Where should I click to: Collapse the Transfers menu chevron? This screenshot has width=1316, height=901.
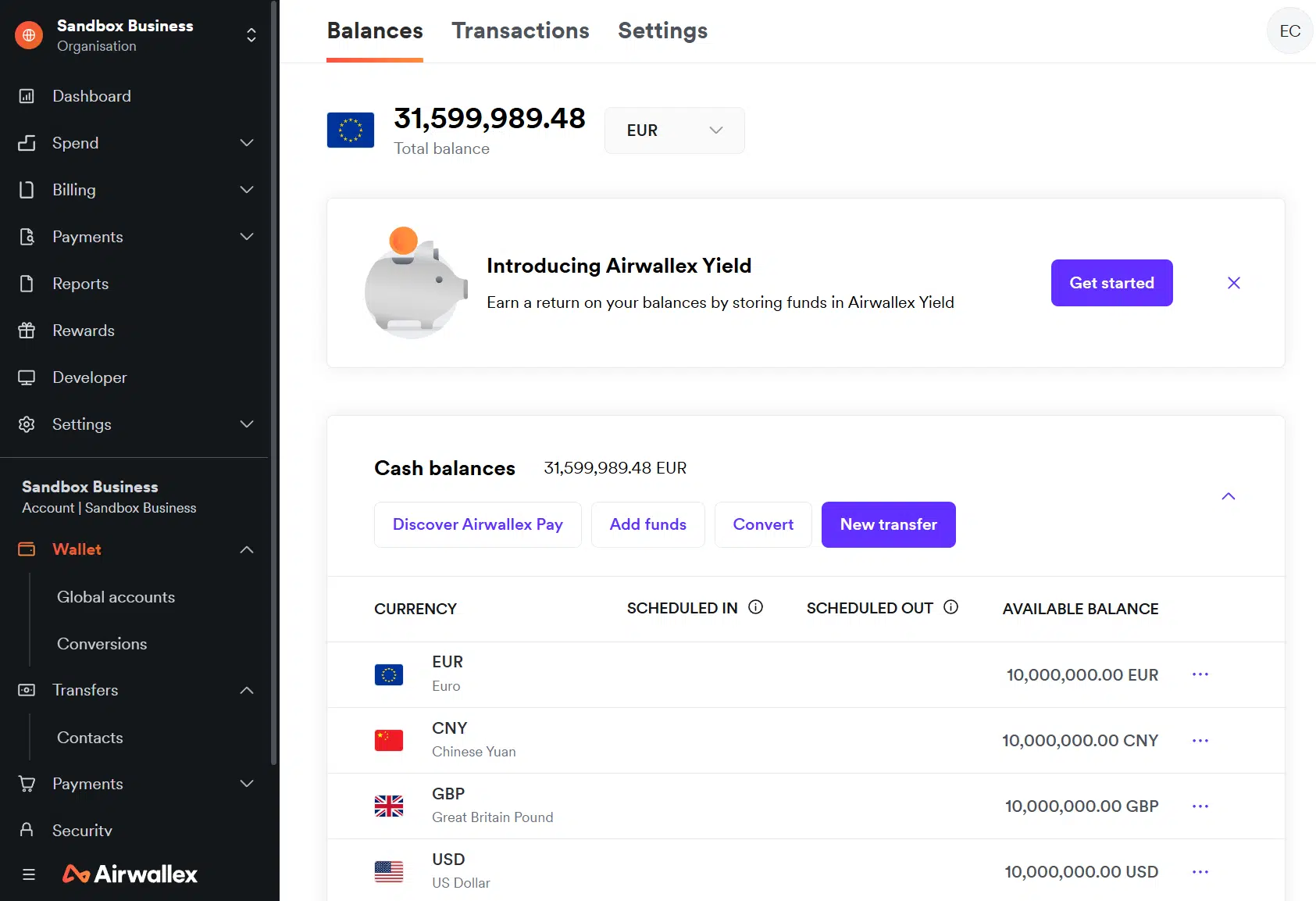coord(247,690)
